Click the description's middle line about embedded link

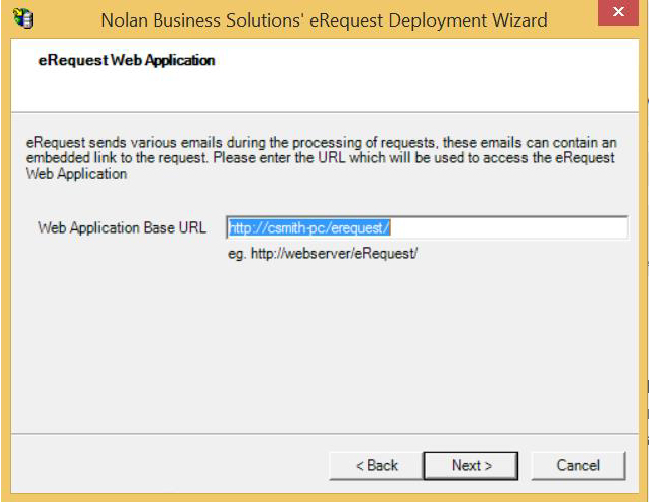point(320,159)
